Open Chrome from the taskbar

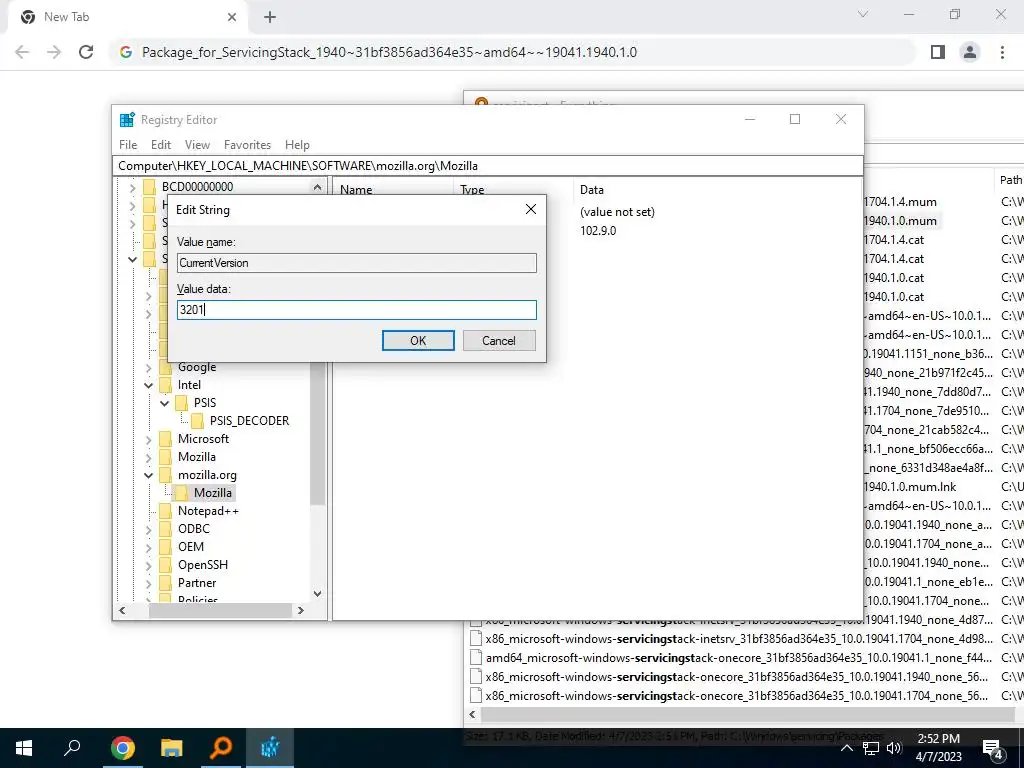point(122,748)
